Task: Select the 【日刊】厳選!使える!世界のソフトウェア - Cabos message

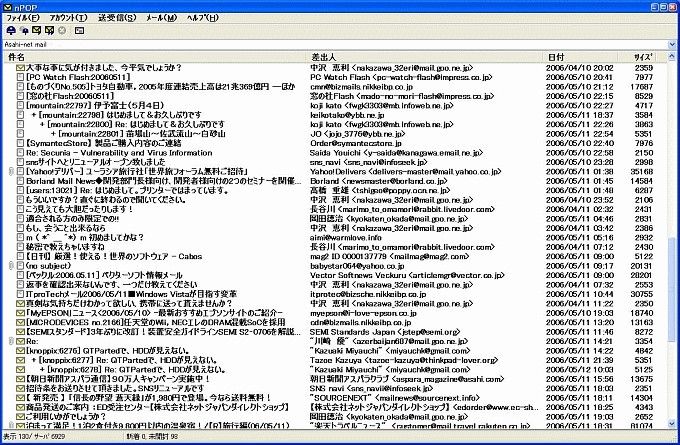Action: (114, 256)
